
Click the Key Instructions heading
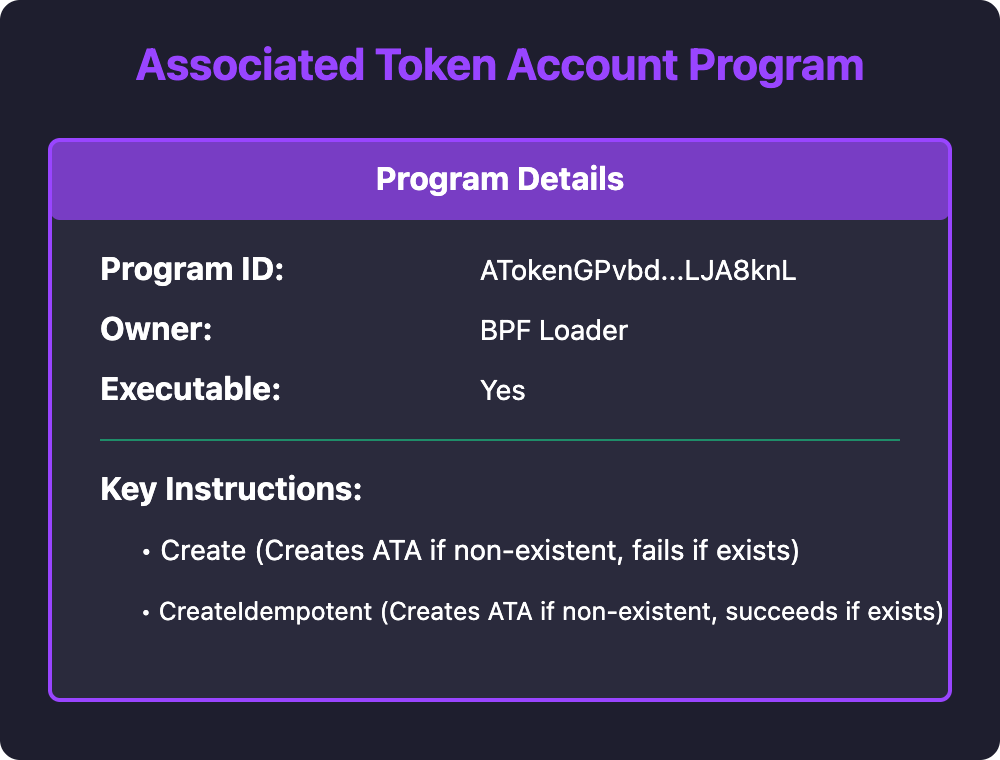pyautogui.click(x=231, y=490)
